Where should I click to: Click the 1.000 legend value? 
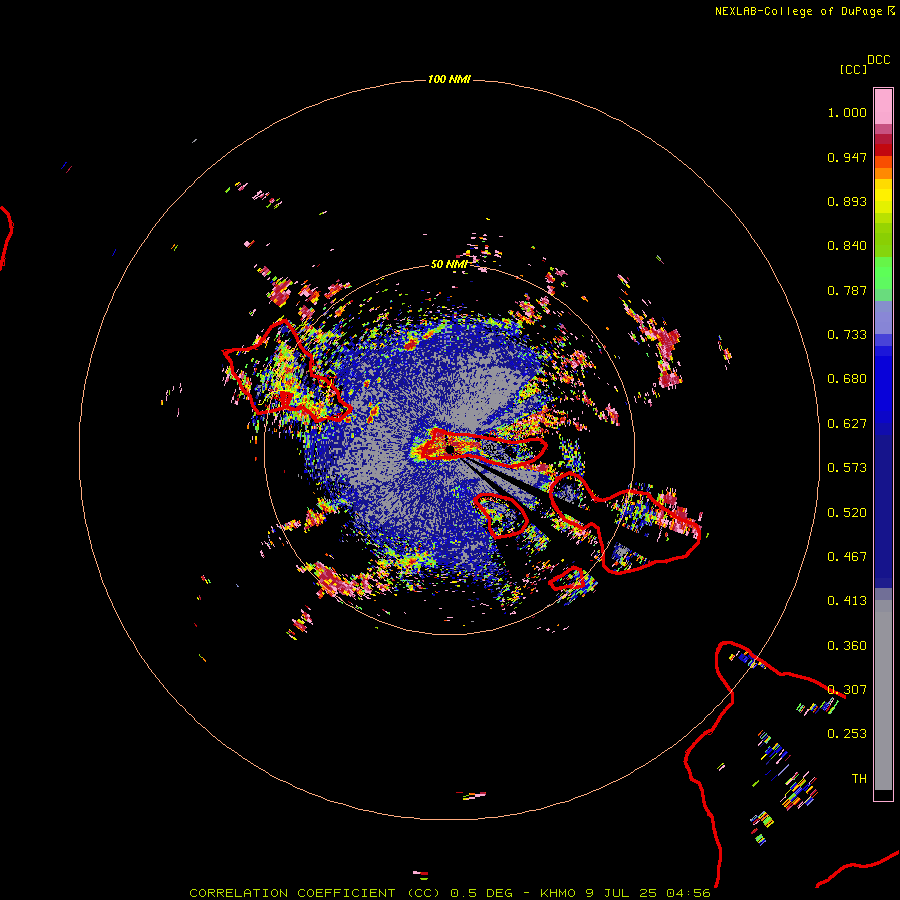pyautogui.click(x=847, y=112)
